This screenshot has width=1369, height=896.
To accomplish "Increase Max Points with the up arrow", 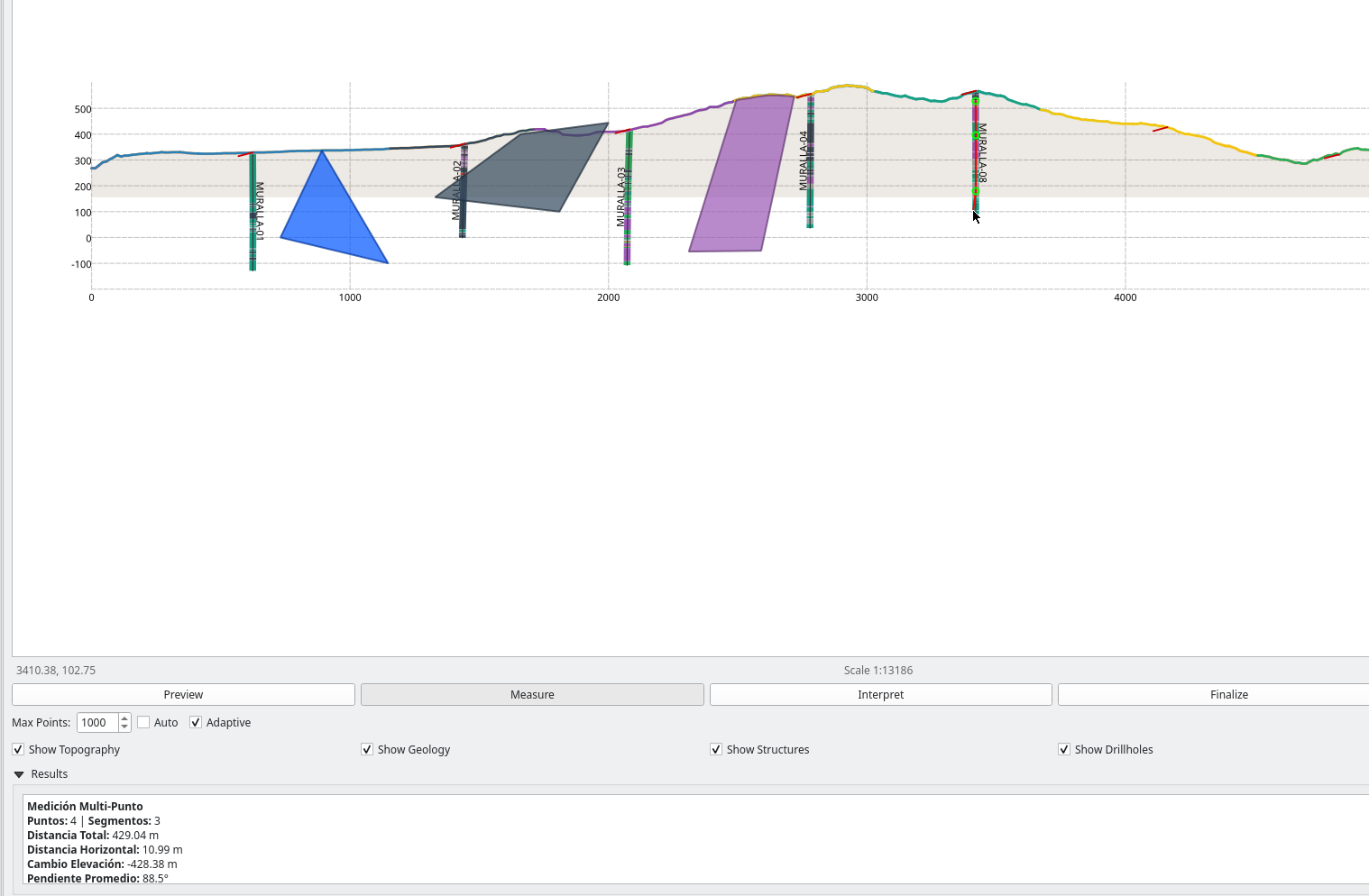I will click(x=124, y=718).
